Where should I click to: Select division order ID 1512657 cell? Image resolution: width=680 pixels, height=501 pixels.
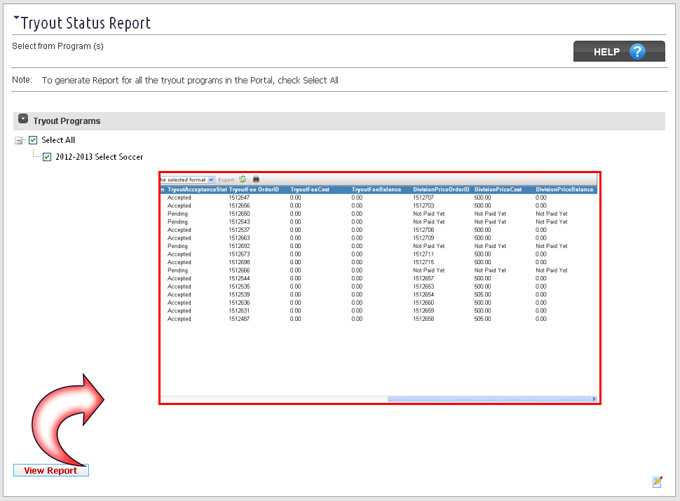[x=423, y=278]
